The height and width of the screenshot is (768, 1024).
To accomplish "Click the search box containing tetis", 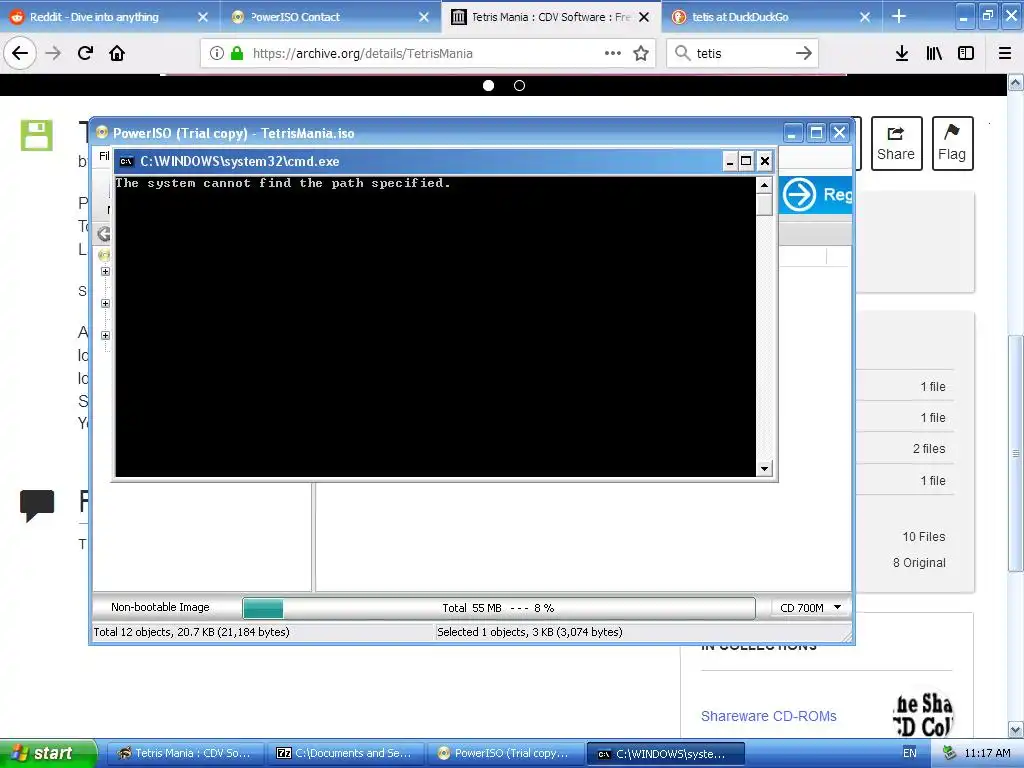I will 741,54.
